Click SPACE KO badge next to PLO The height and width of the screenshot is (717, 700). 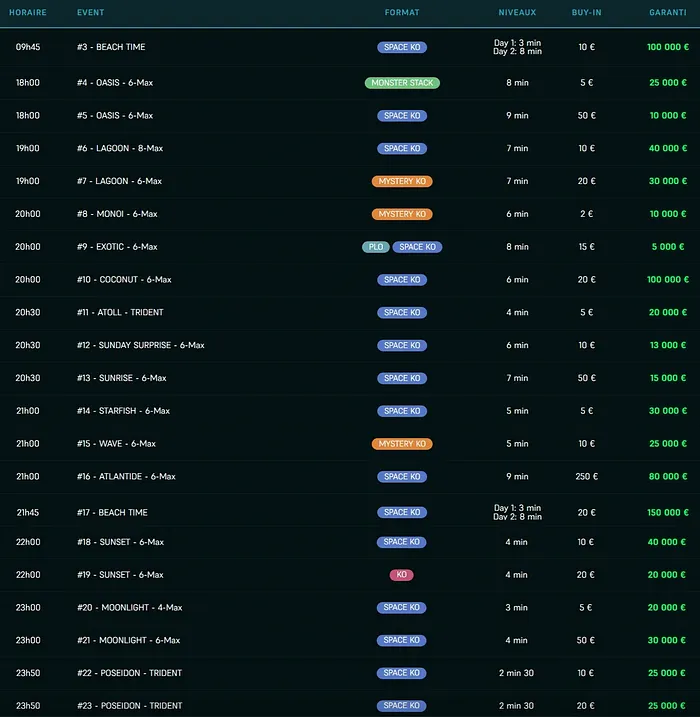pyautogui.click(x=417, y=247)
